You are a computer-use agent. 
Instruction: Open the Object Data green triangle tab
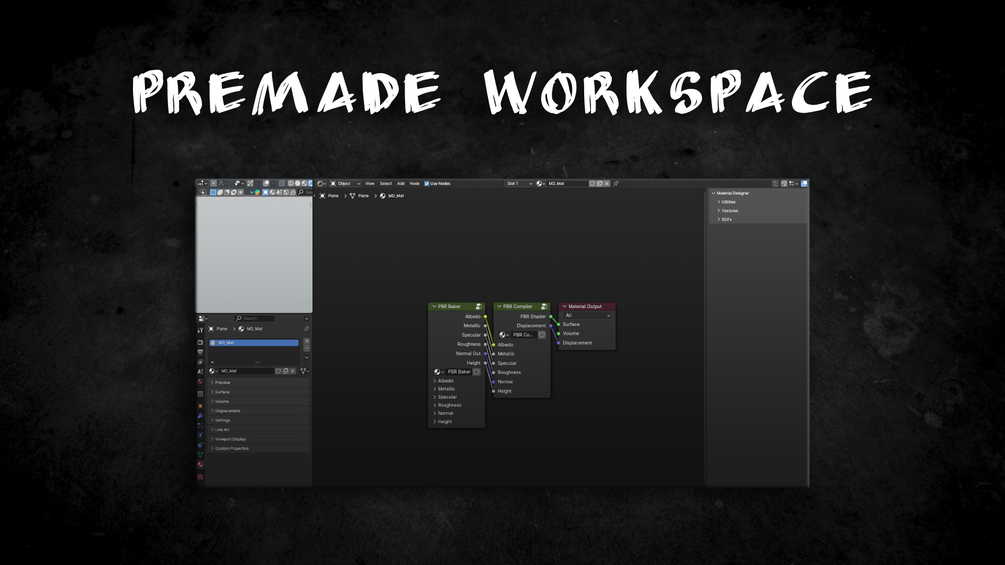200,455
